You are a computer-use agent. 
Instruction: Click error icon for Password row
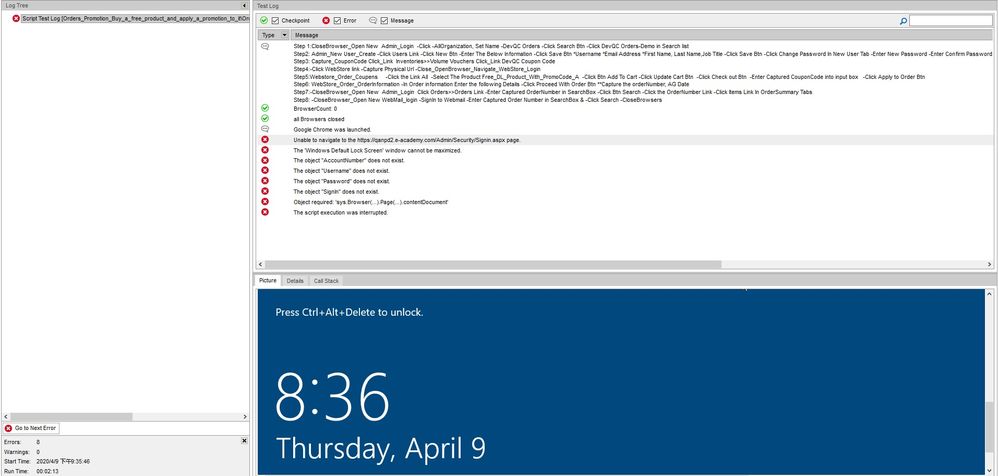[265, 181]
